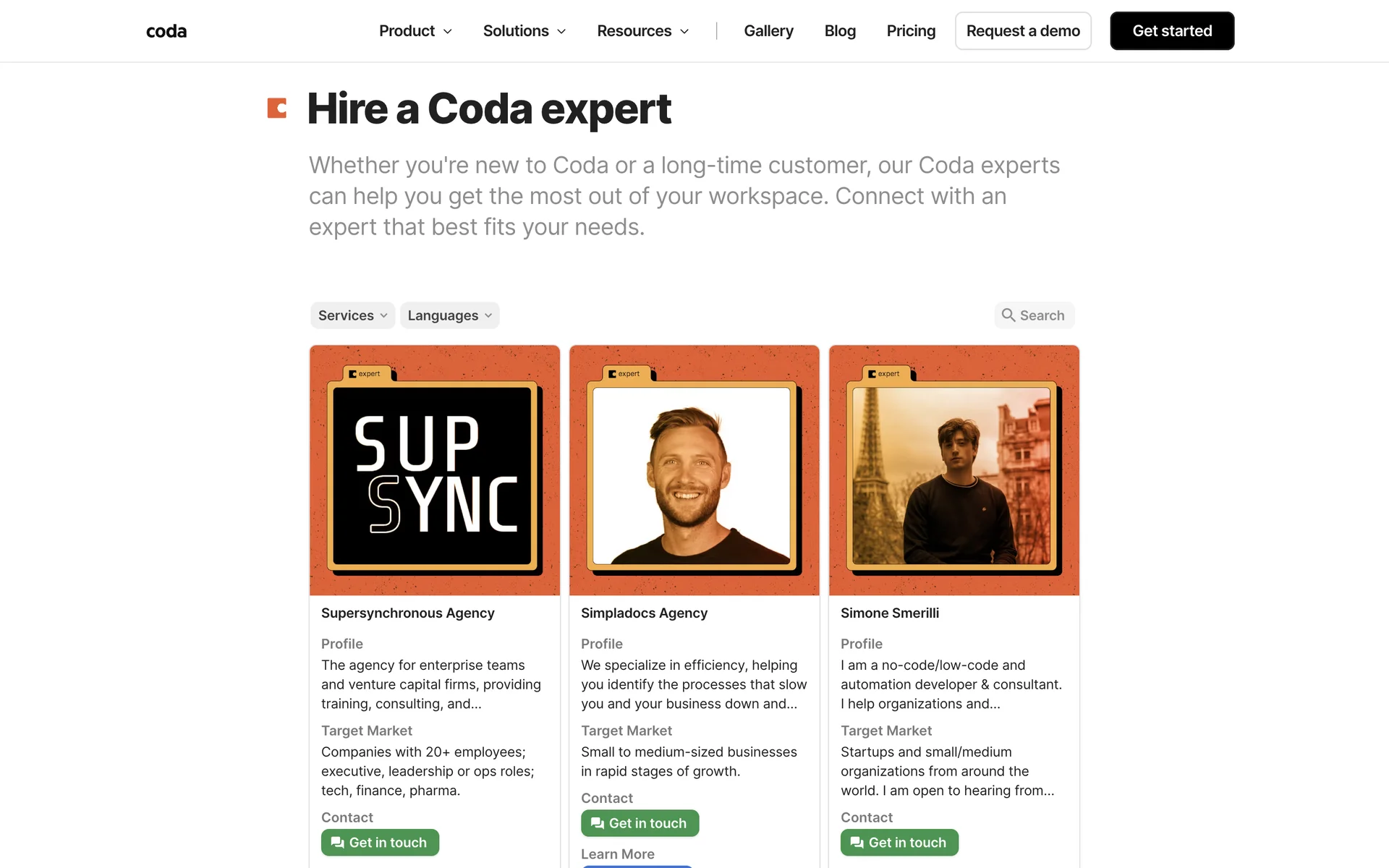1389x868 pixels.
Task: Click the expert badge on Simpladocs card
Action: (x=625, y=374)
